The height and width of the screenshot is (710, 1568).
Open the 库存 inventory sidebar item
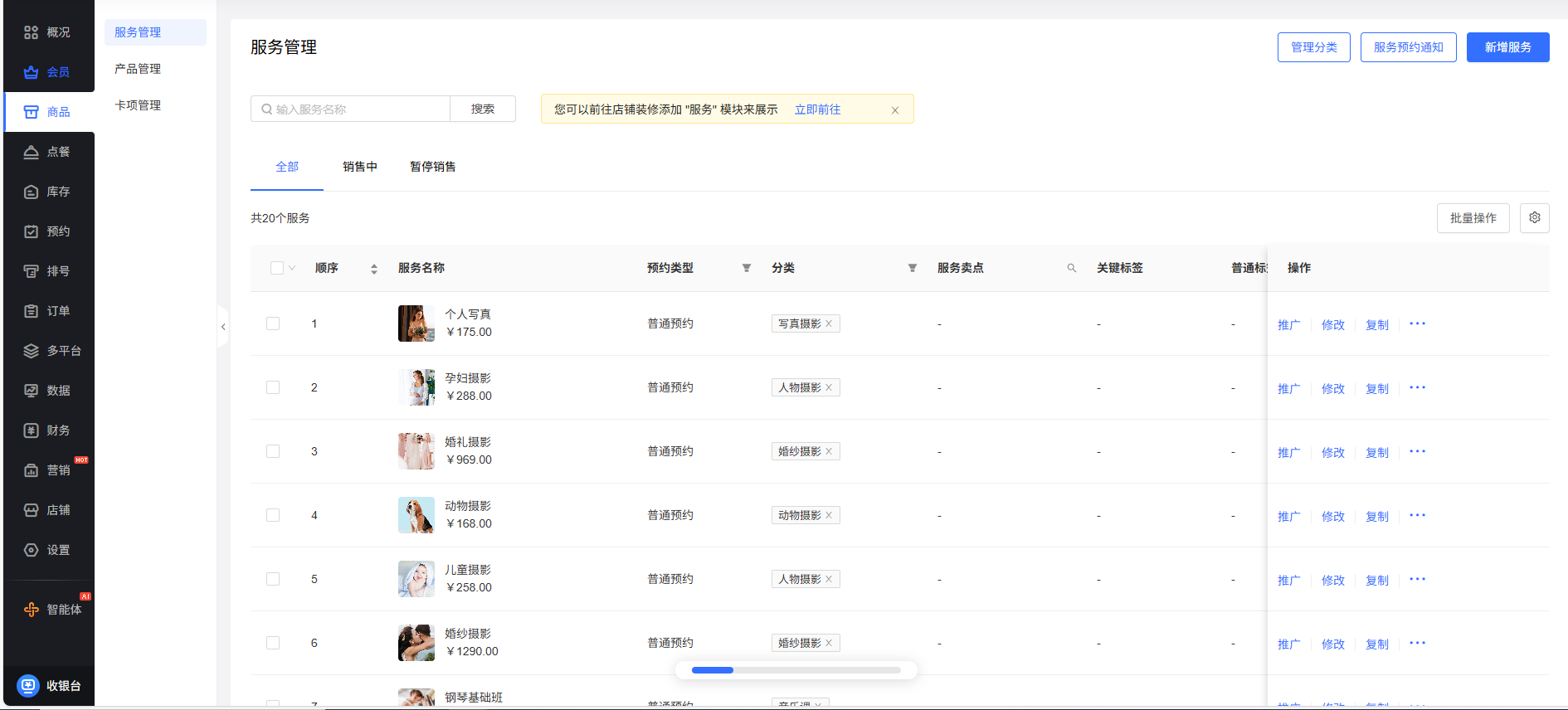point(49,192)
